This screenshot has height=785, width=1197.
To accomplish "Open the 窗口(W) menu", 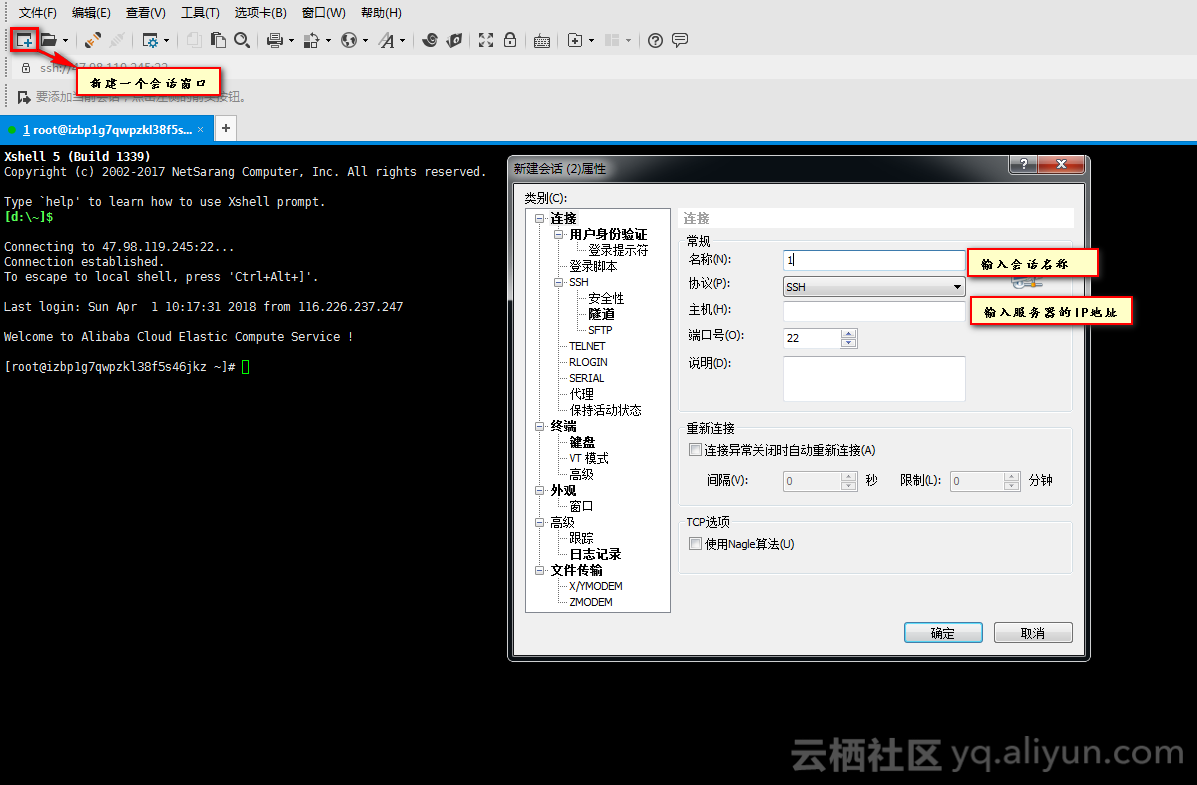I will point(324,13).
